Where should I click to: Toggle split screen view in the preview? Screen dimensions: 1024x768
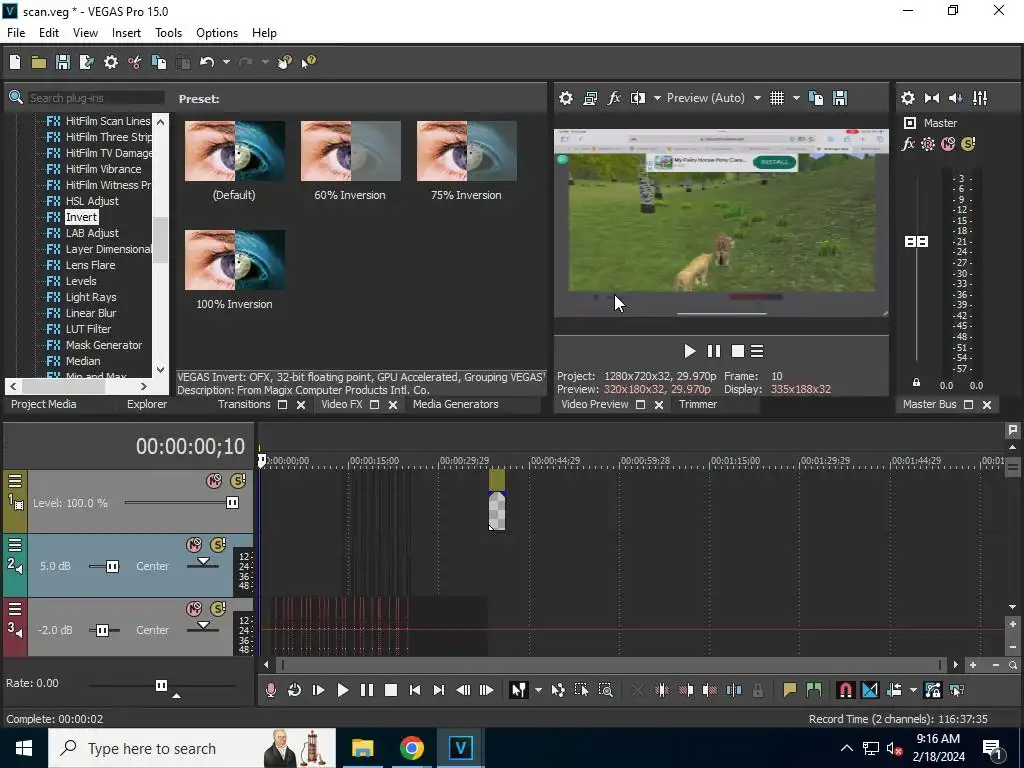[638, 98]
